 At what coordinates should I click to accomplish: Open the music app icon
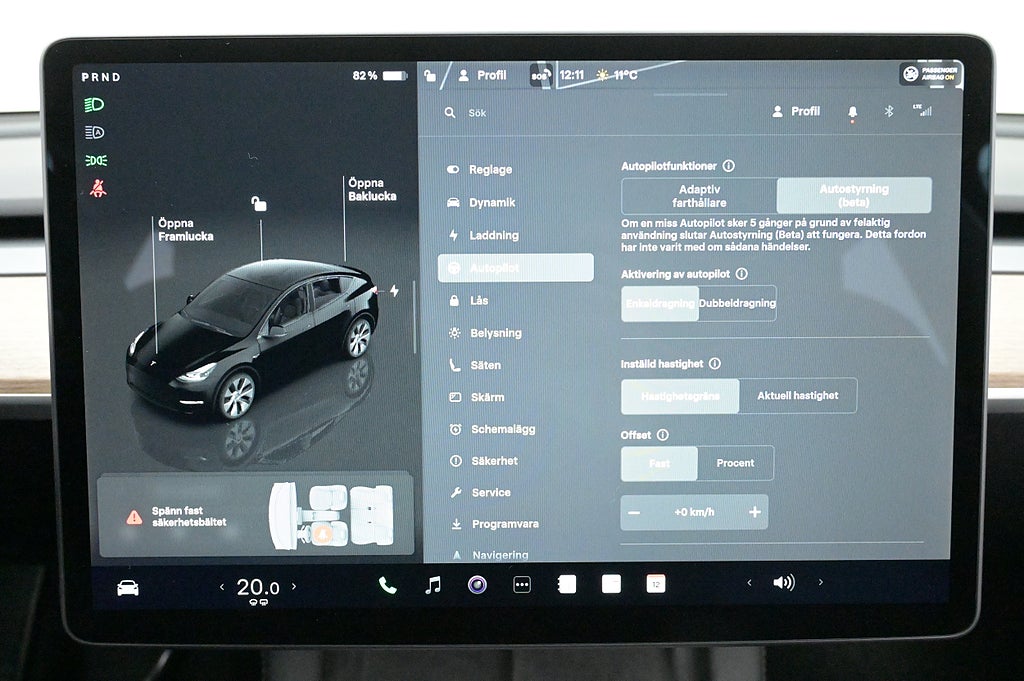tap(433, 585)
